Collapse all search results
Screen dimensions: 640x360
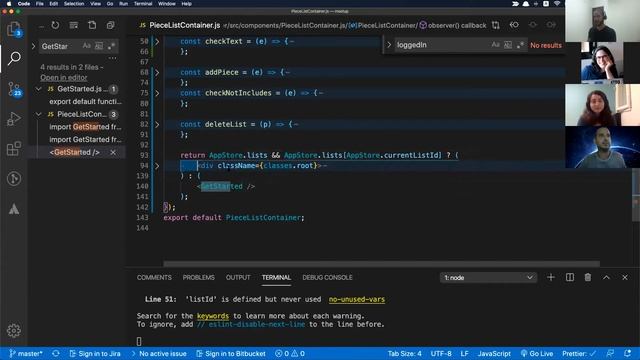110,25
